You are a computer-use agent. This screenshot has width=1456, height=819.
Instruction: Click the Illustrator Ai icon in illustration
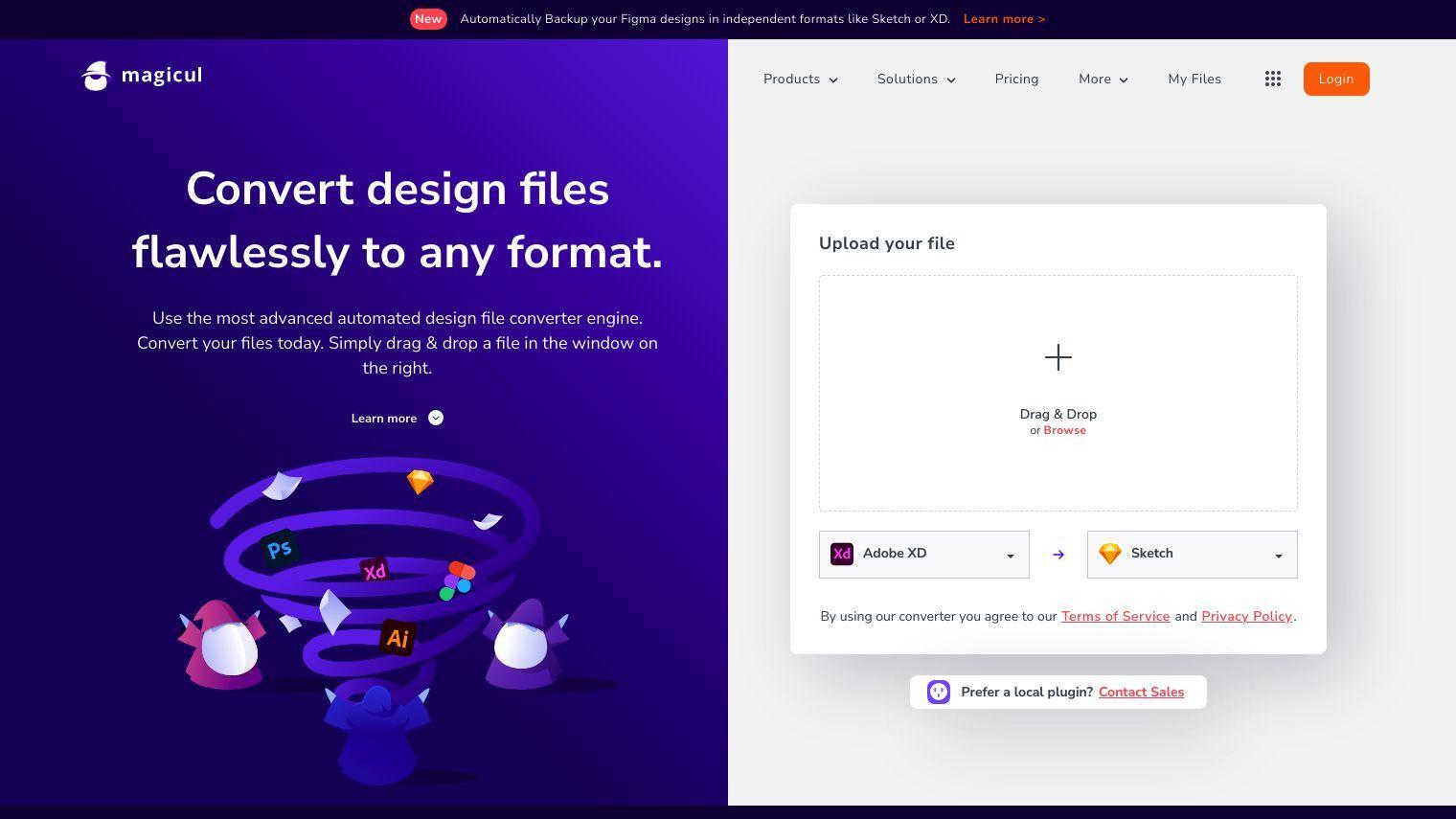coord(397,637)
